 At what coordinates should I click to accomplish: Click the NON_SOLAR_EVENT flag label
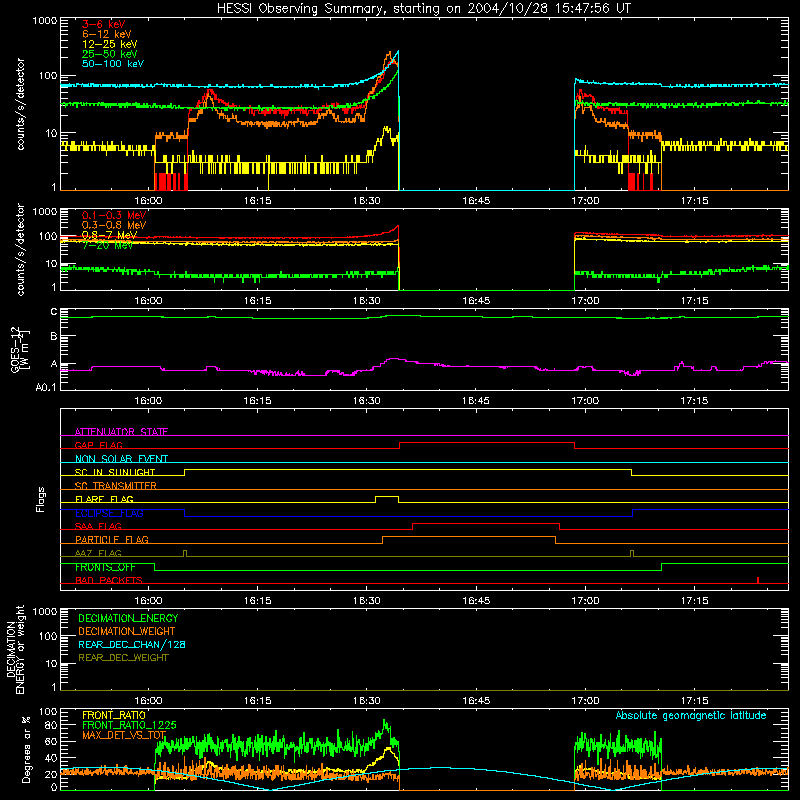tap(121, 459)
